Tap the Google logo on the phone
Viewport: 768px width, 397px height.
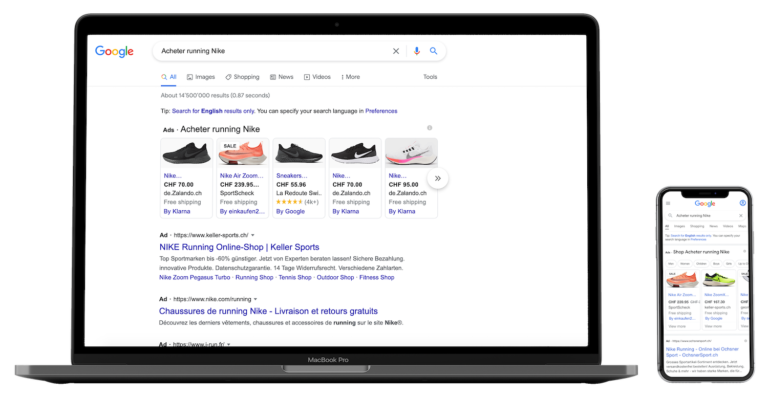coord(705,204)
